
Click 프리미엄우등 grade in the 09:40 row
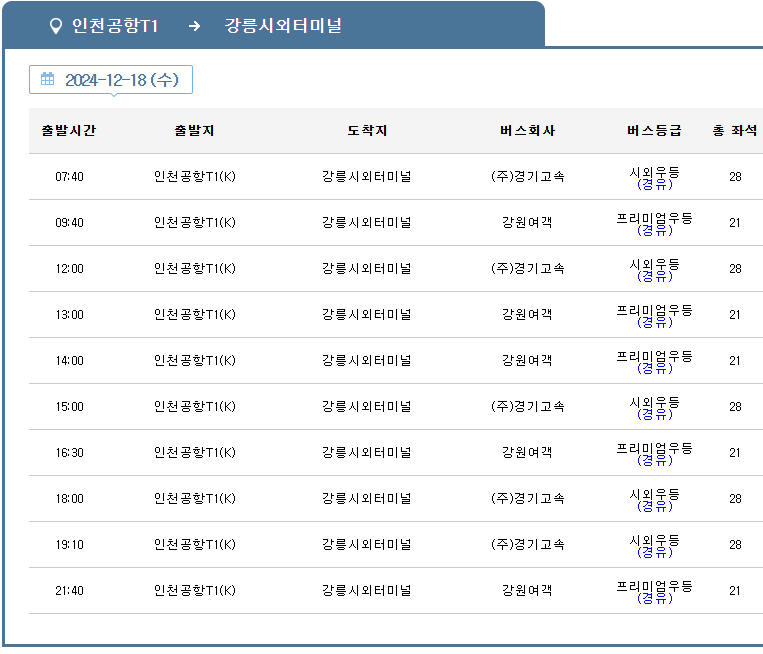tap(654, 218)
